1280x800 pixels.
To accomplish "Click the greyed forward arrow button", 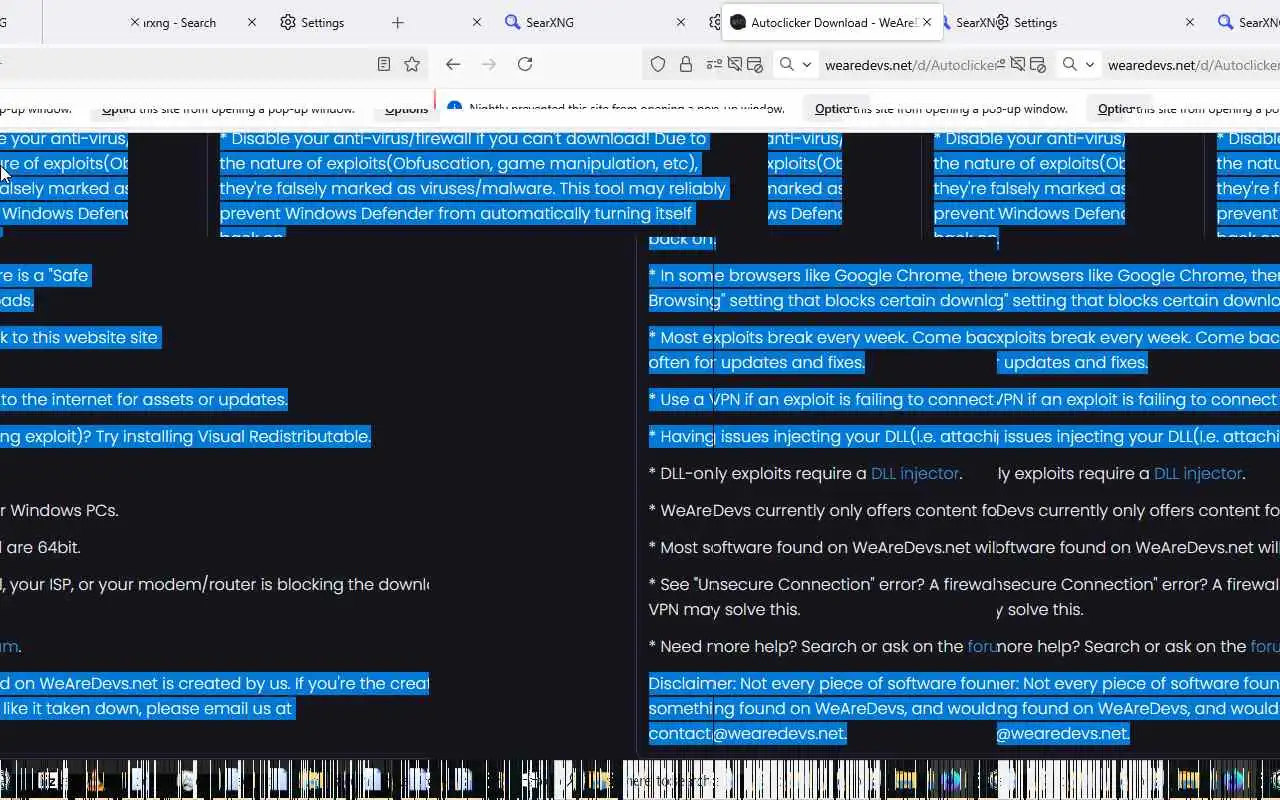I will point(489,64).
